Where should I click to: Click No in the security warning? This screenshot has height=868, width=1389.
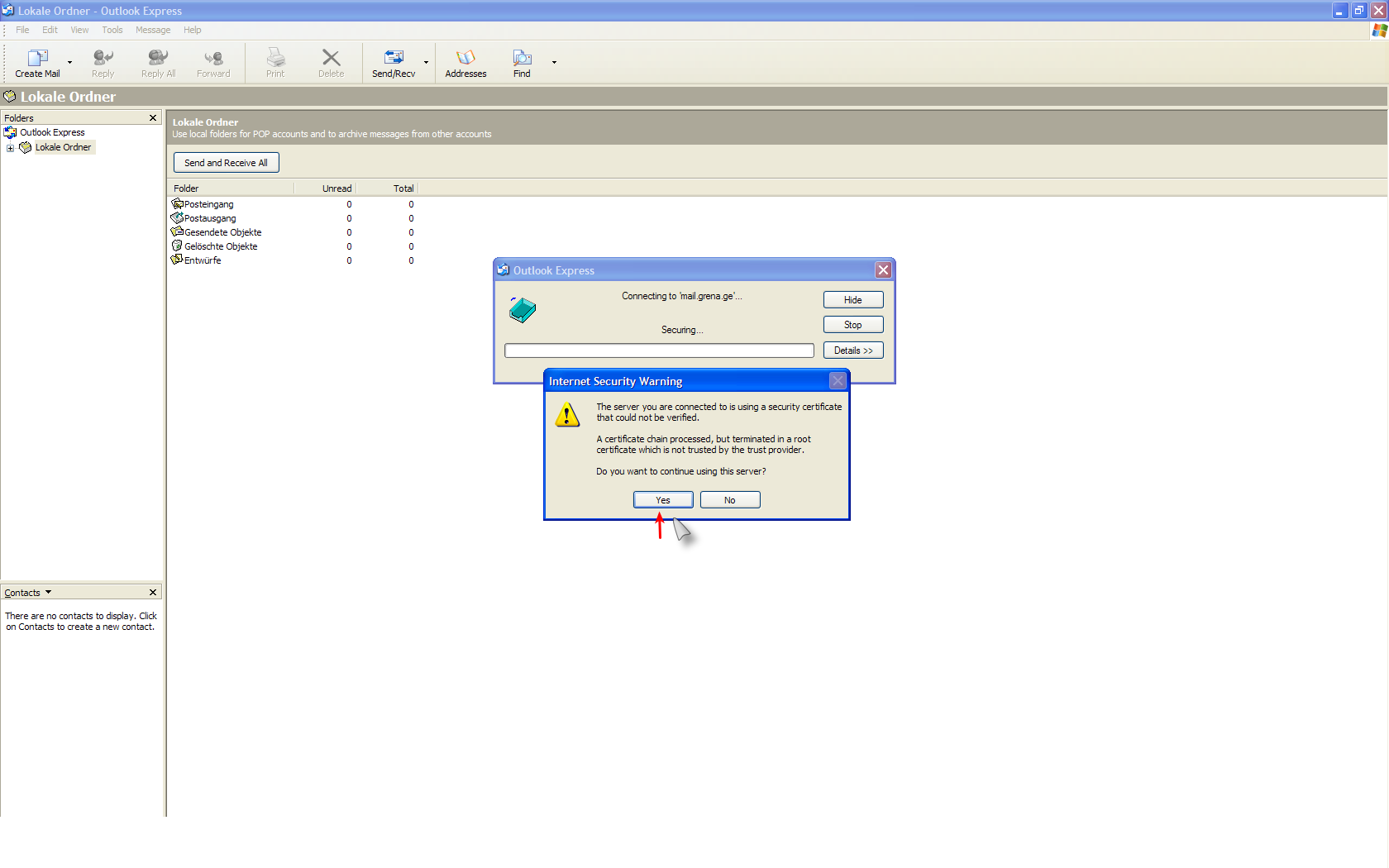coord(730,500)
